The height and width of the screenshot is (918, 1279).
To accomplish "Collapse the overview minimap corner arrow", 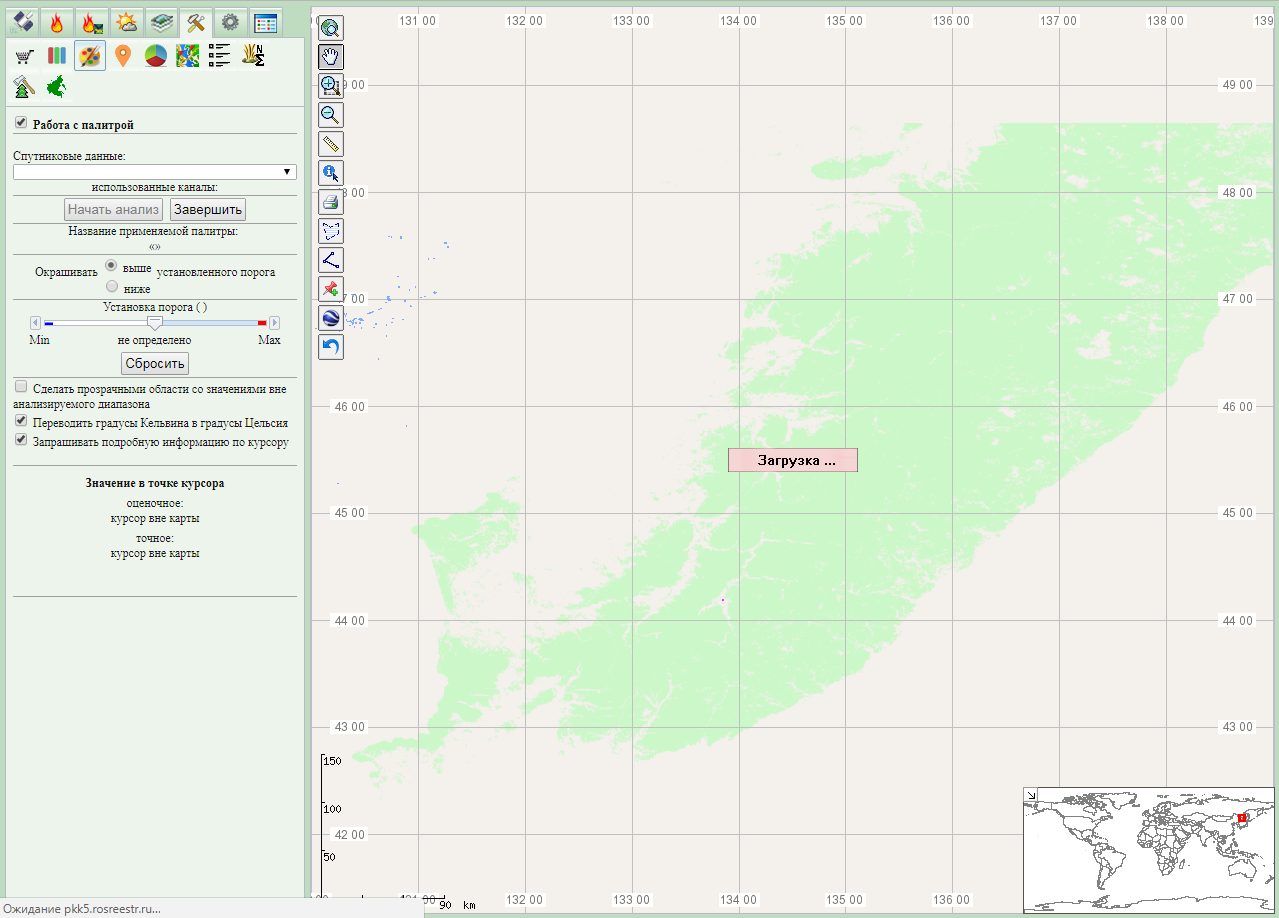I will point(1031,794).
